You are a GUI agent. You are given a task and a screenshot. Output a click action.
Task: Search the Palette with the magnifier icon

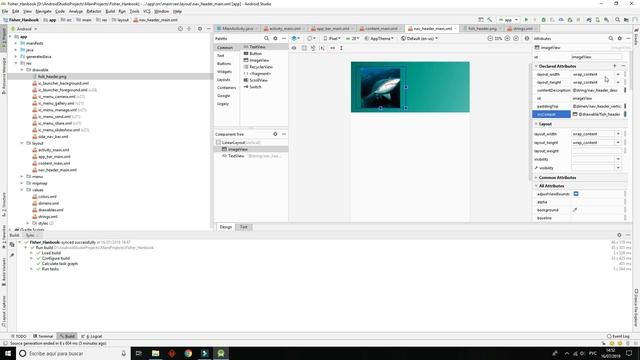(267, 38)
